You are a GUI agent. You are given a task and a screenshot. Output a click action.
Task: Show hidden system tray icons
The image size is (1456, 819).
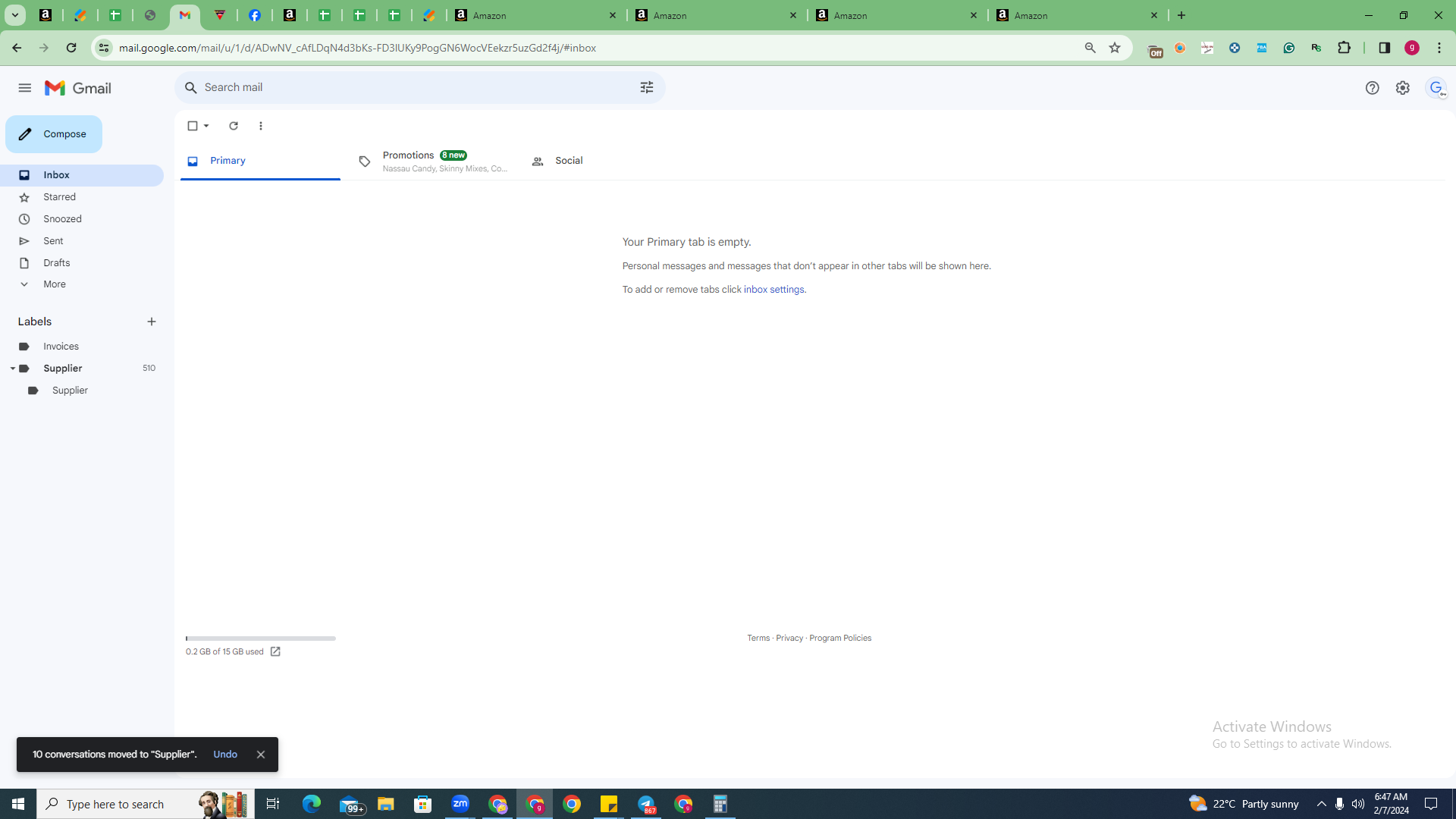click(x=1322, y=804)
